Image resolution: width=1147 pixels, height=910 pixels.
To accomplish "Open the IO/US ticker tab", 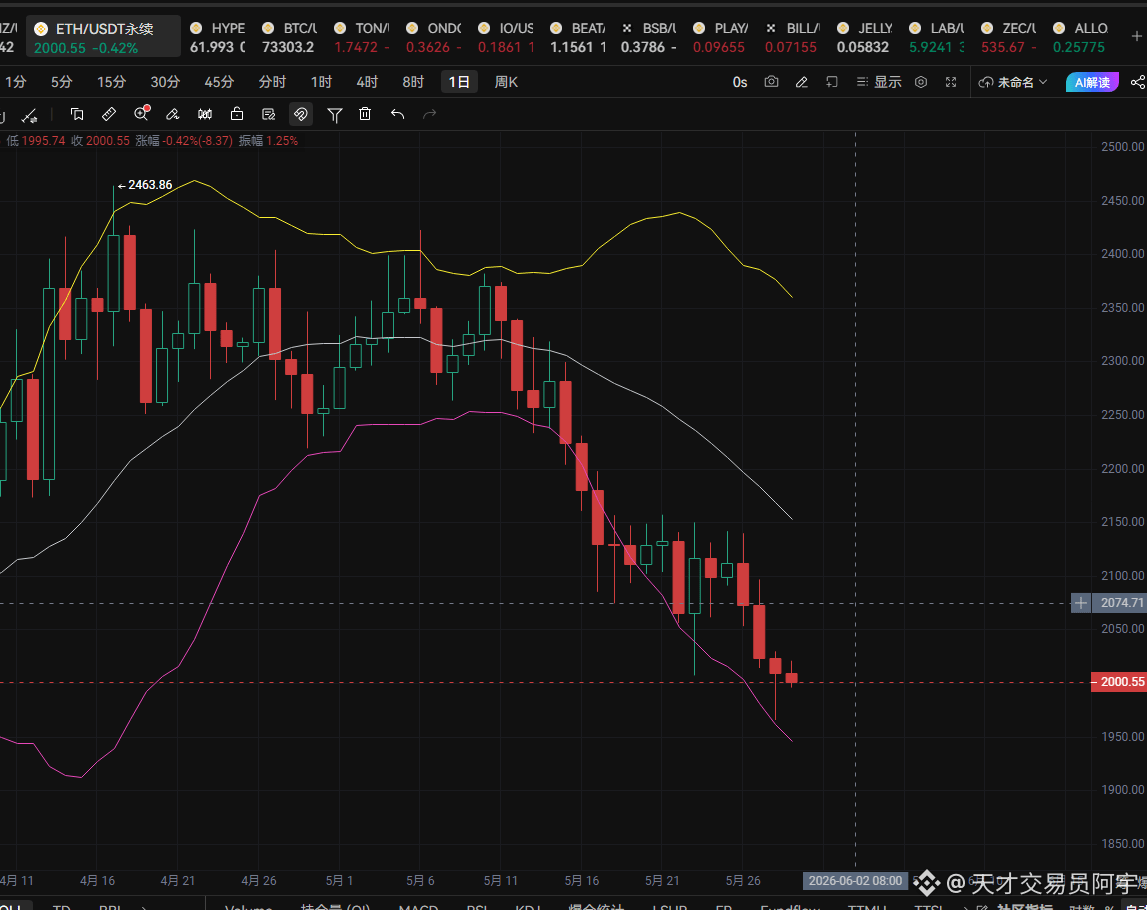I will [505, 37].
